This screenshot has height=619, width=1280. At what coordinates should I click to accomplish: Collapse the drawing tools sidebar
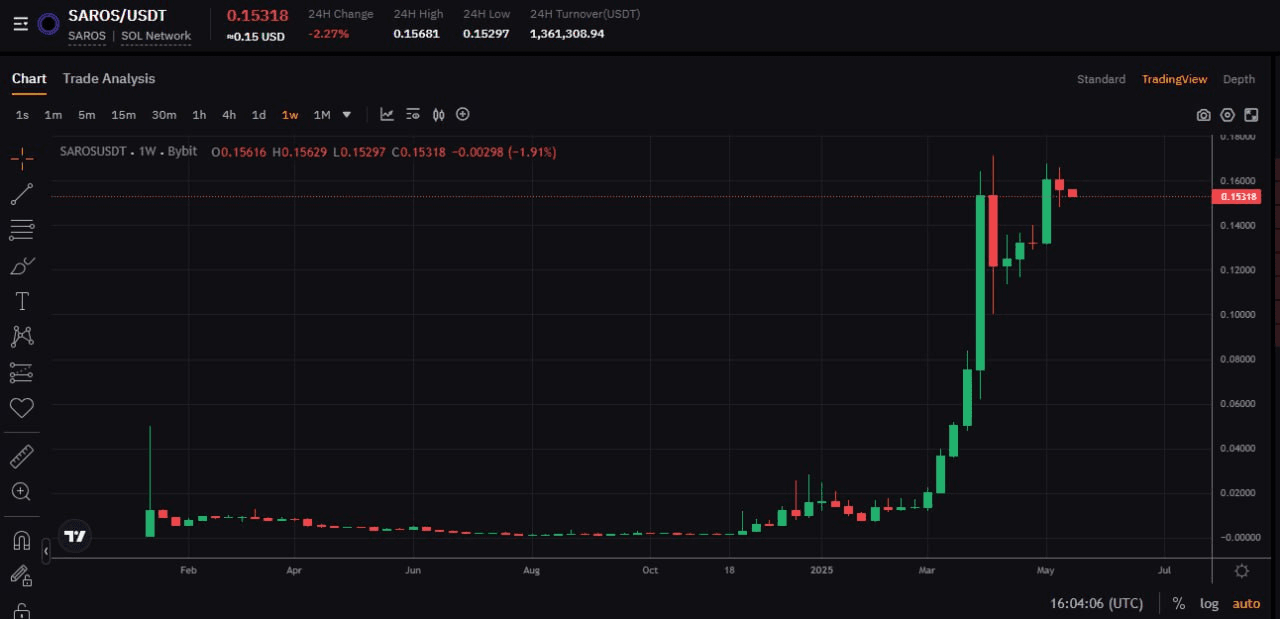(x=46, y=551)
